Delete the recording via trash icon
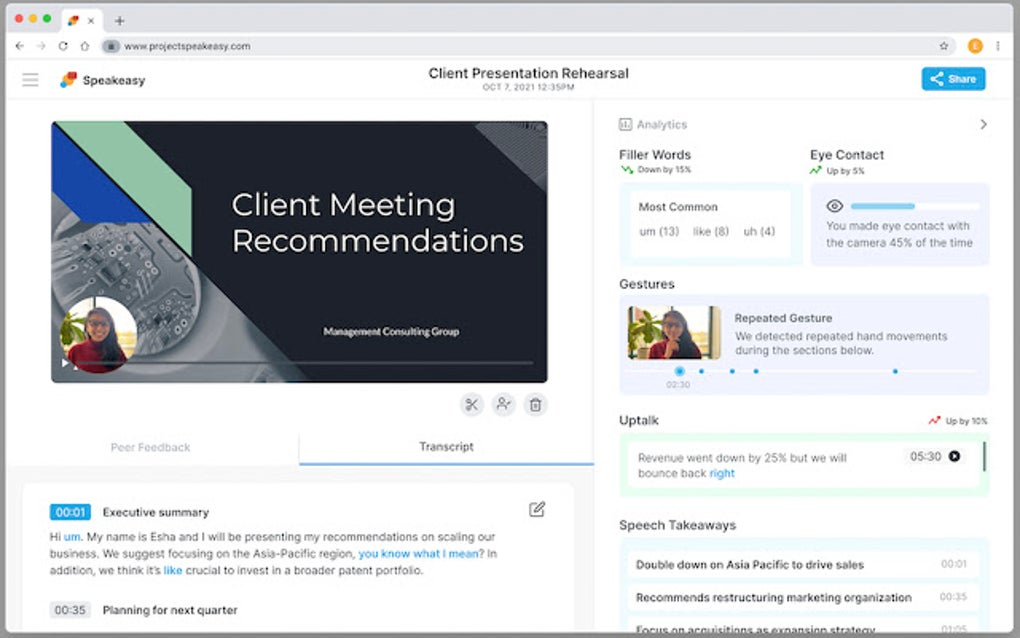1020x638 pixels. [536, 405]
